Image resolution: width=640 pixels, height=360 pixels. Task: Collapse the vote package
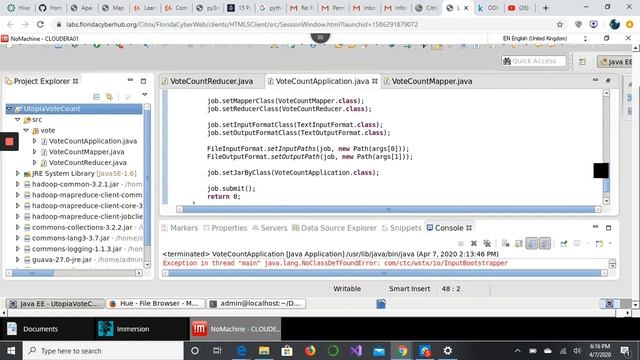pos(26,130)
